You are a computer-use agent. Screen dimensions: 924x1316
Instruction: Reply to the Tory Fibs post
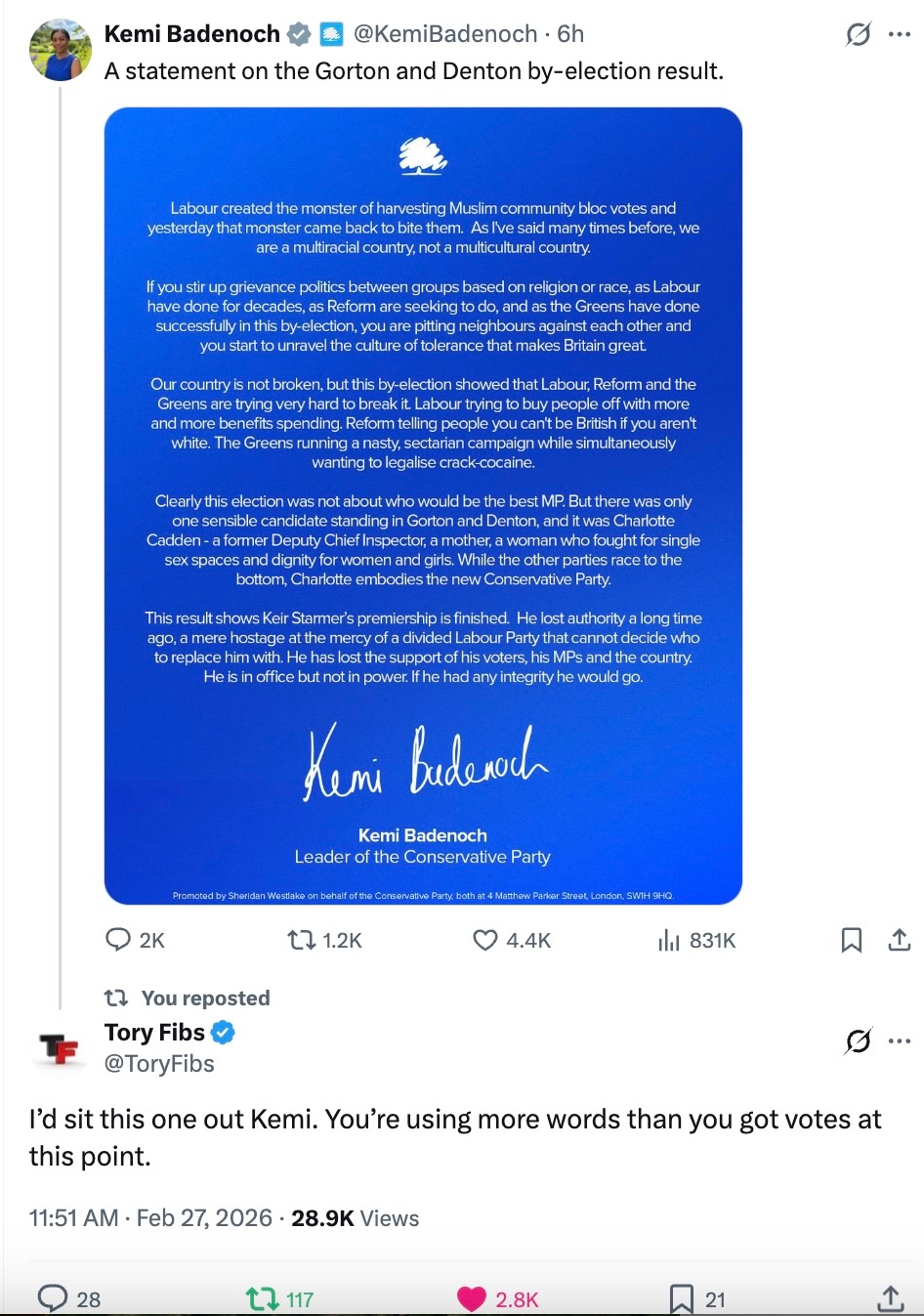coord(52,1298)
